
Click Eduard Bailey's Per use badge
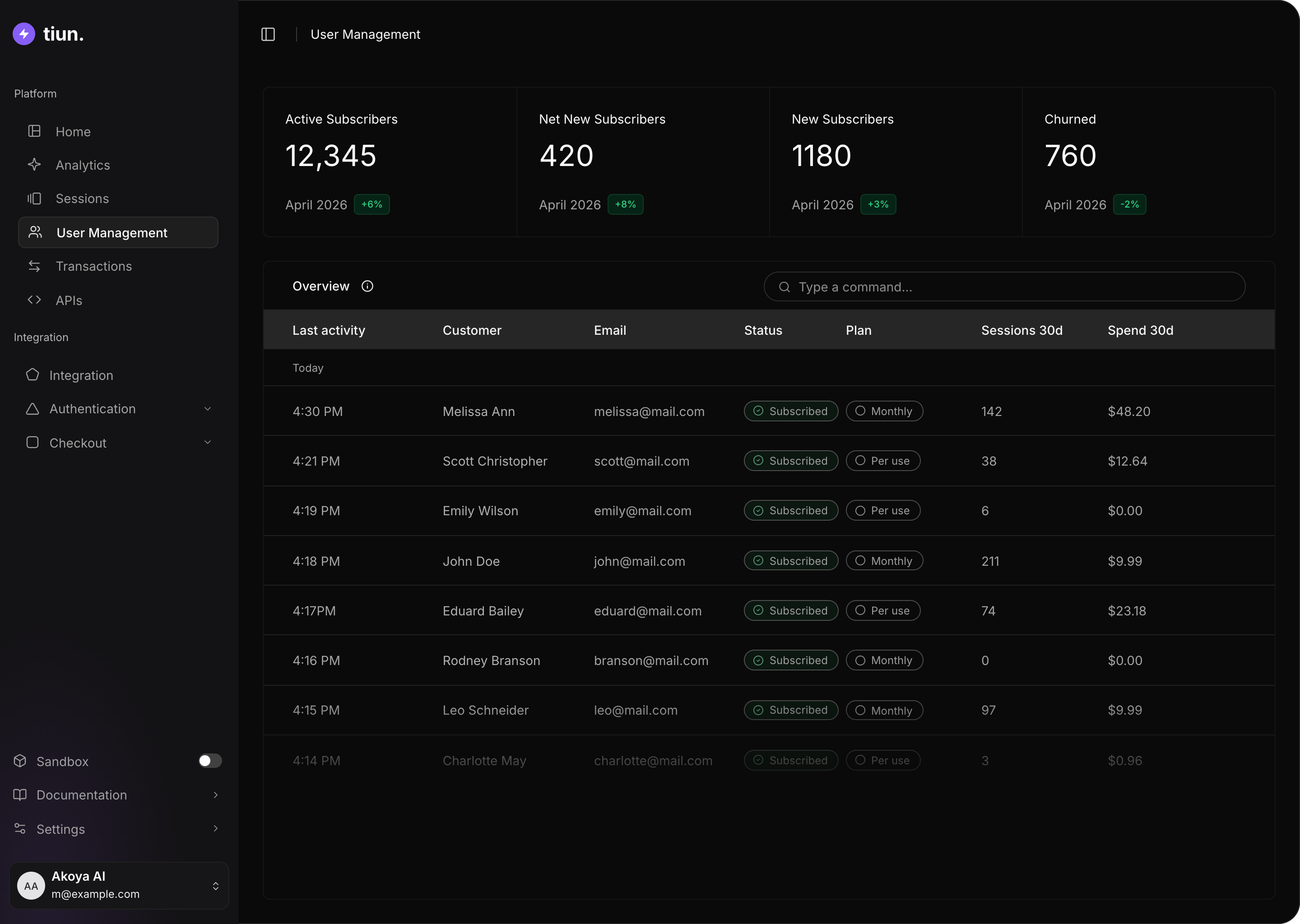point(883,610)
